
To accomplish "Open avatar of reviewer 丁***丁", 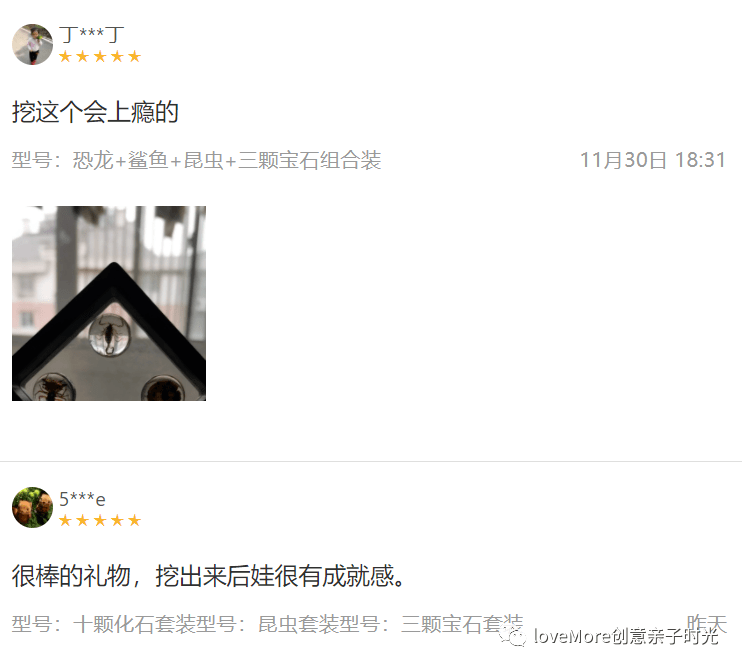I will coord(33,44).
